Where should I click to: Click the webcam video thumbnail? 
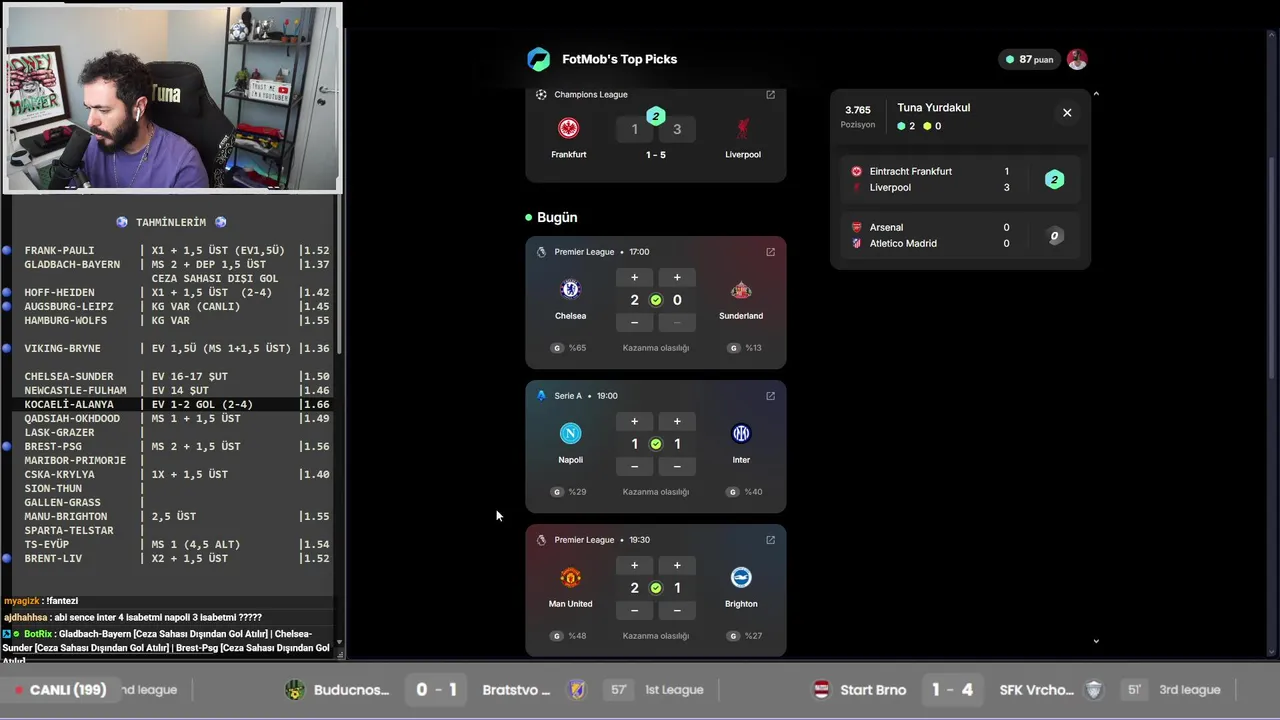(173, 98)
